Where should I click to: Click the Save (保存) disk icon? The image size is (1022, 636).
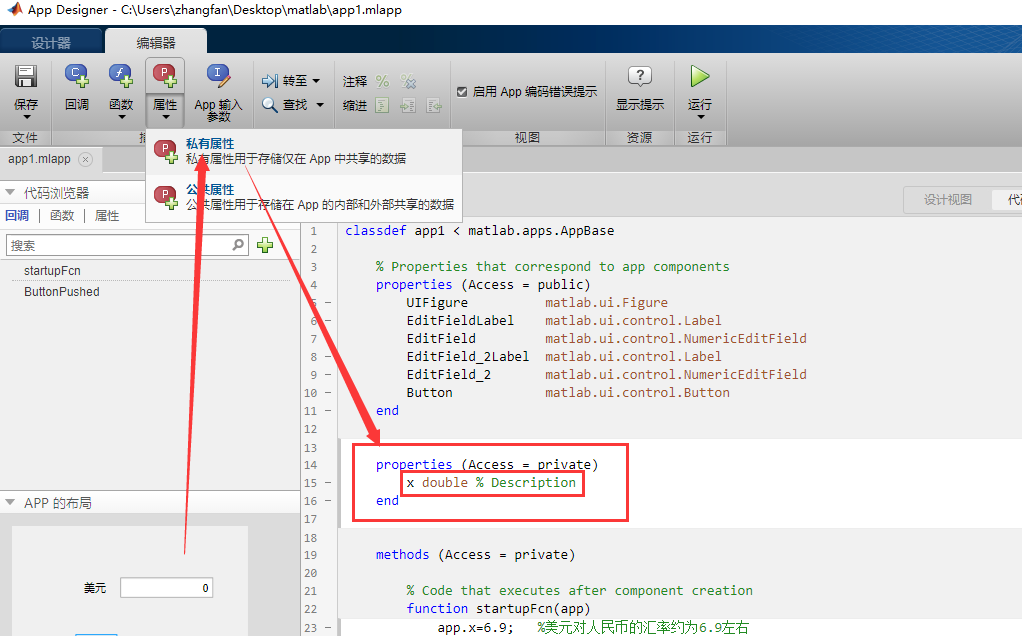[25, 76]
